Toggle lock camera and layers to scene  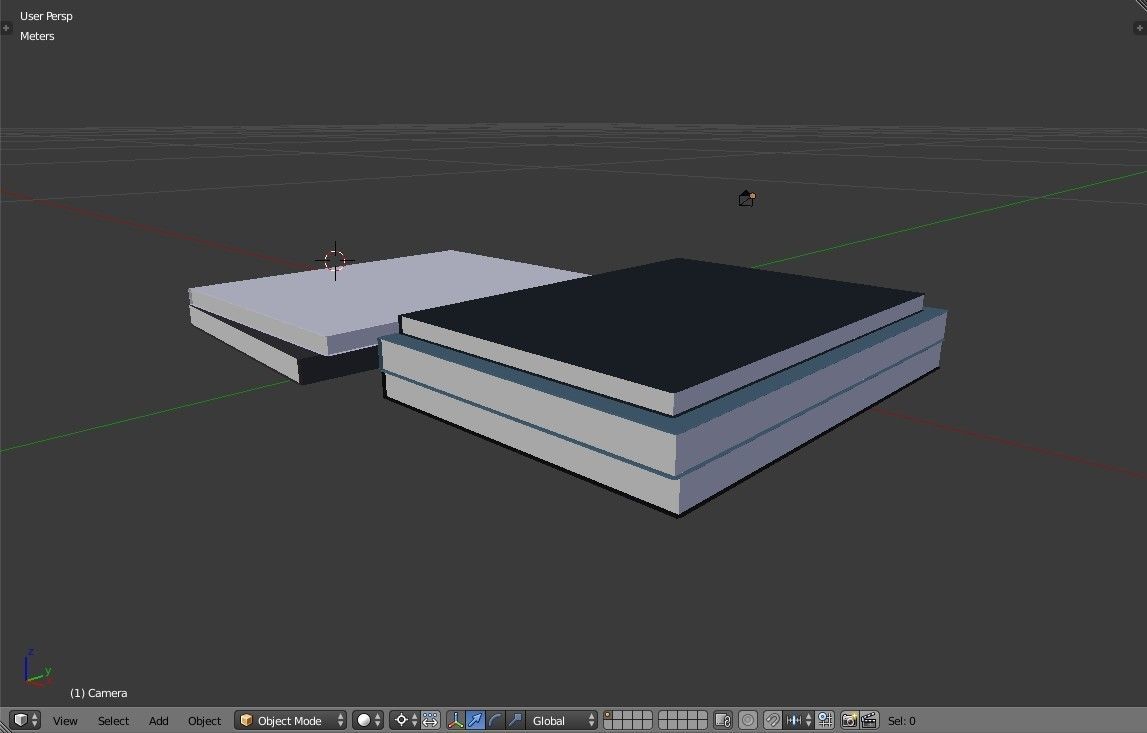723,721
